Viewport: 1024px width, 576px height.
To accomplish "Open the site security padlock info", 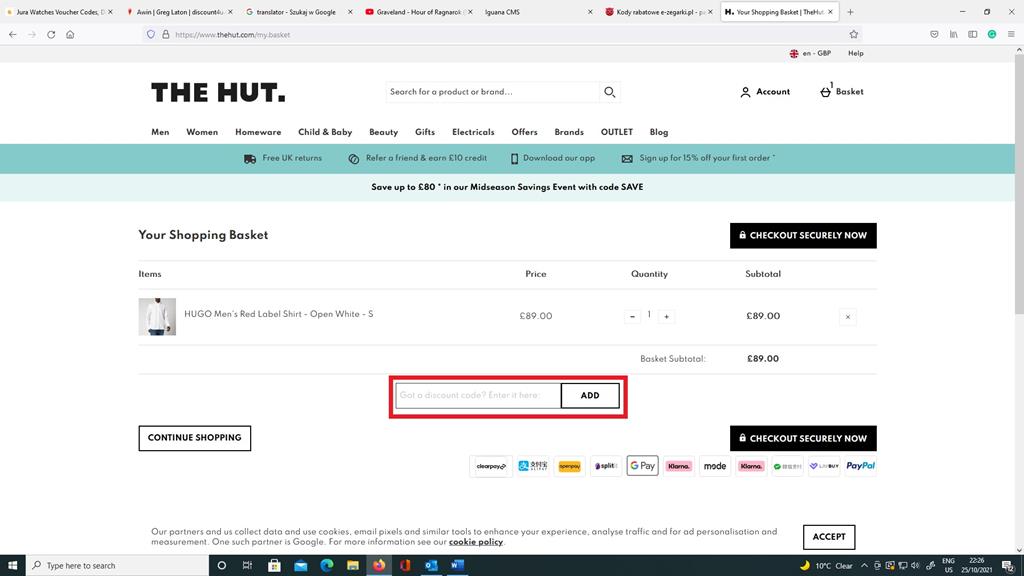I will [x=166, y=35].
